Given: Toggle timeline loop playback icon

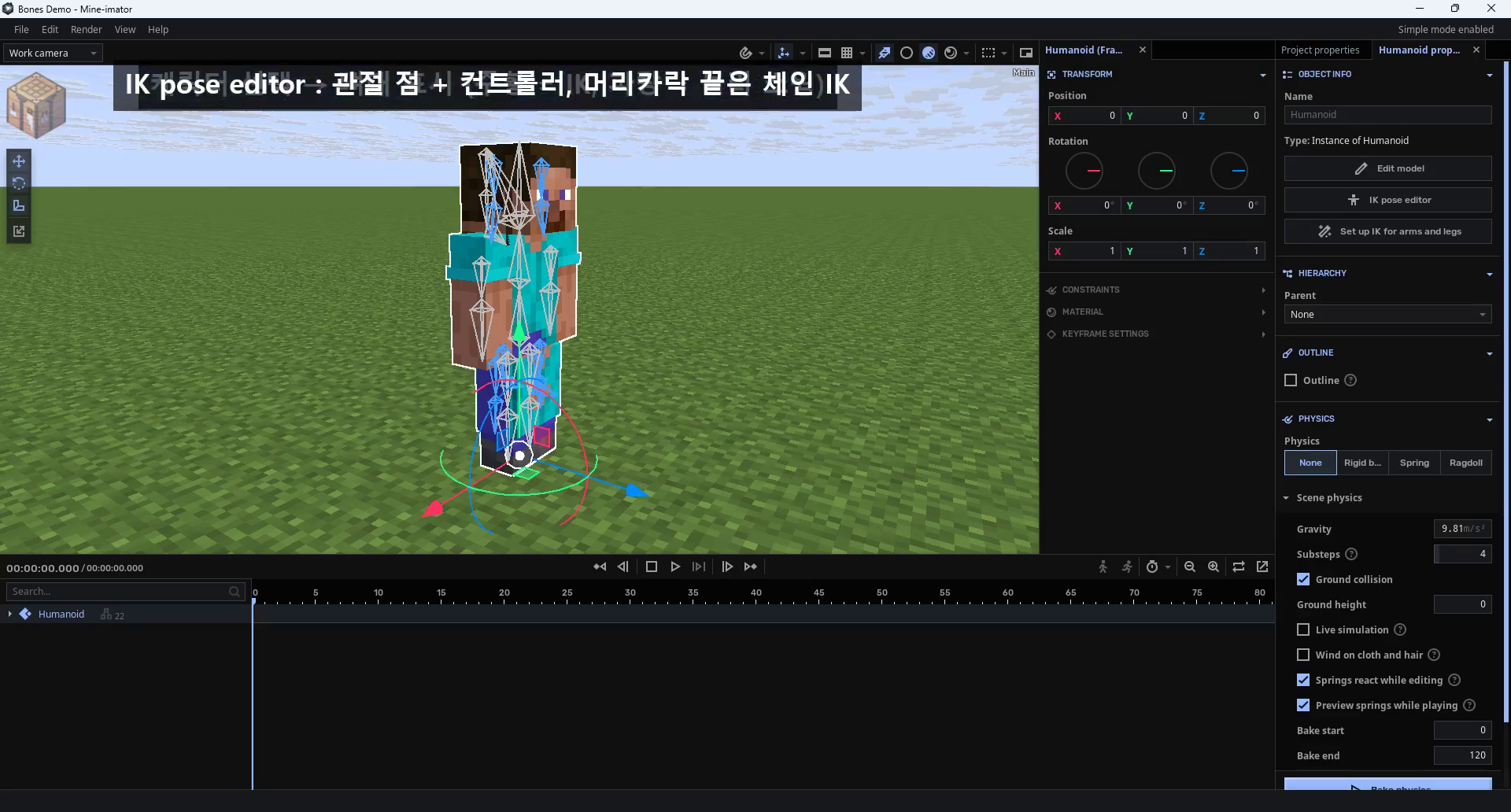Looking at the screenshot, I should [1239, 567].
